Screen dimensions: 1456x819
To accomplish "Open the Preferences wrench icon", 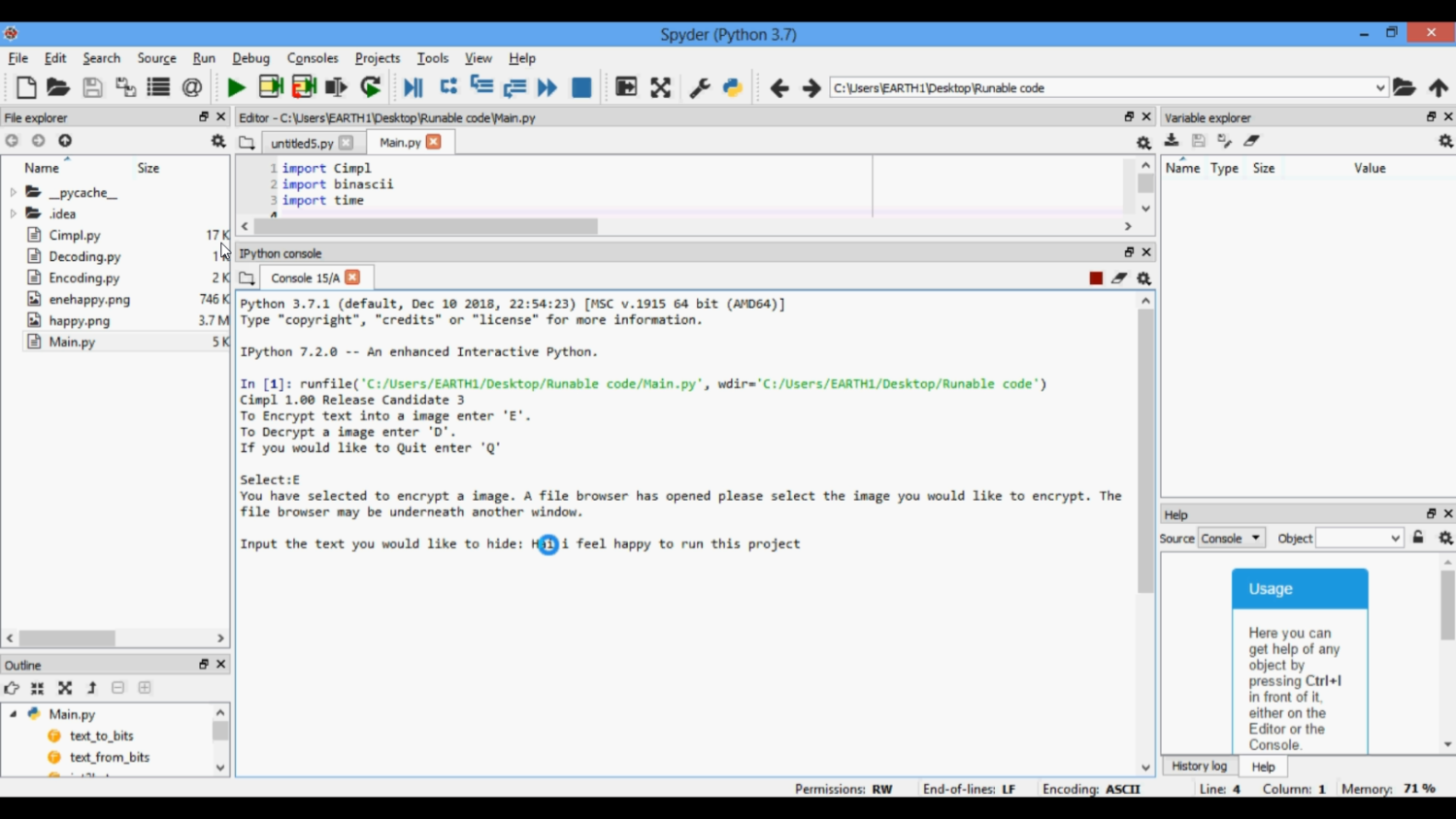I will click(699, 87).
